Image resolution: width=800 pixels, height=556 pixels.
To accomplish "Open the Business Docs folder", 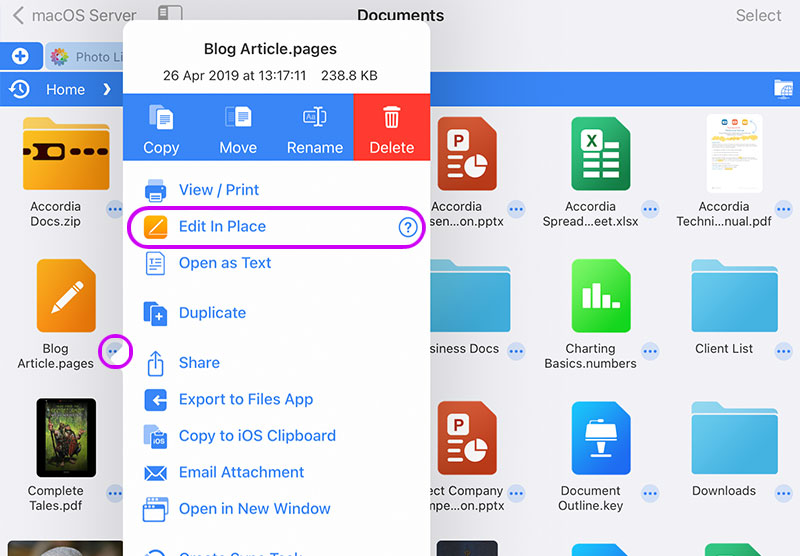I will [470, 295].
